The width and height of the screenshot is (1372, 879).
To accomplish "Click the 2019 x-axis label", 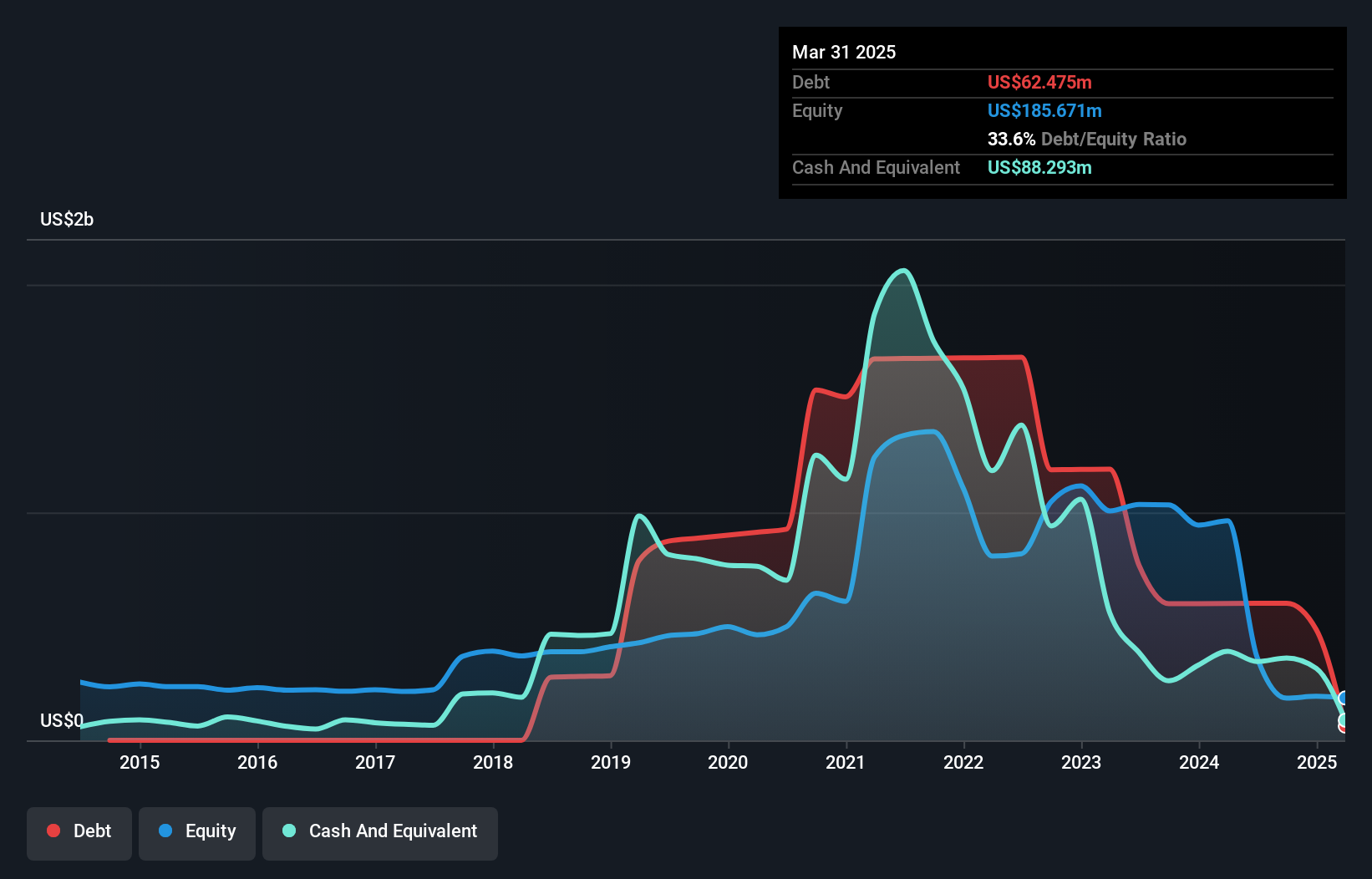I will (611, 762).
